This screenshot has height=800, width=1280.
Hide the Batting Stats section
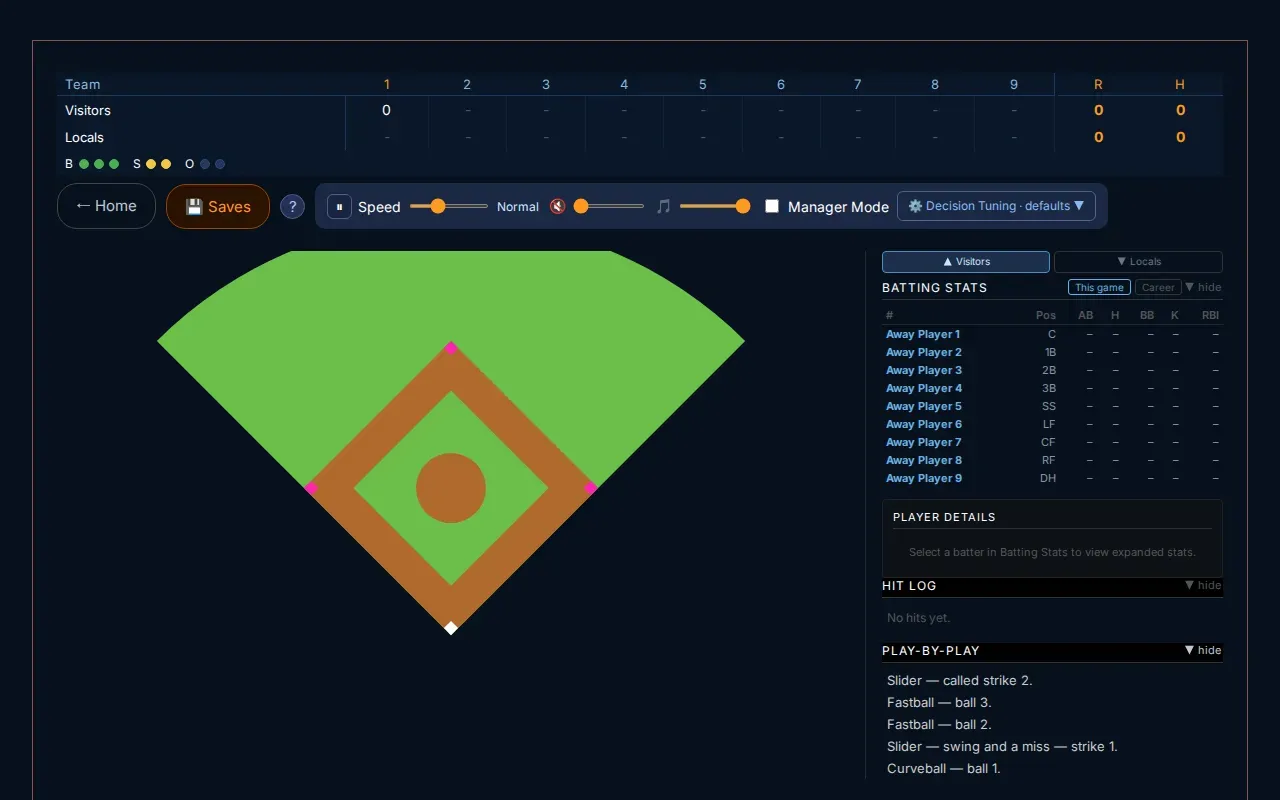click(1203, 287)
